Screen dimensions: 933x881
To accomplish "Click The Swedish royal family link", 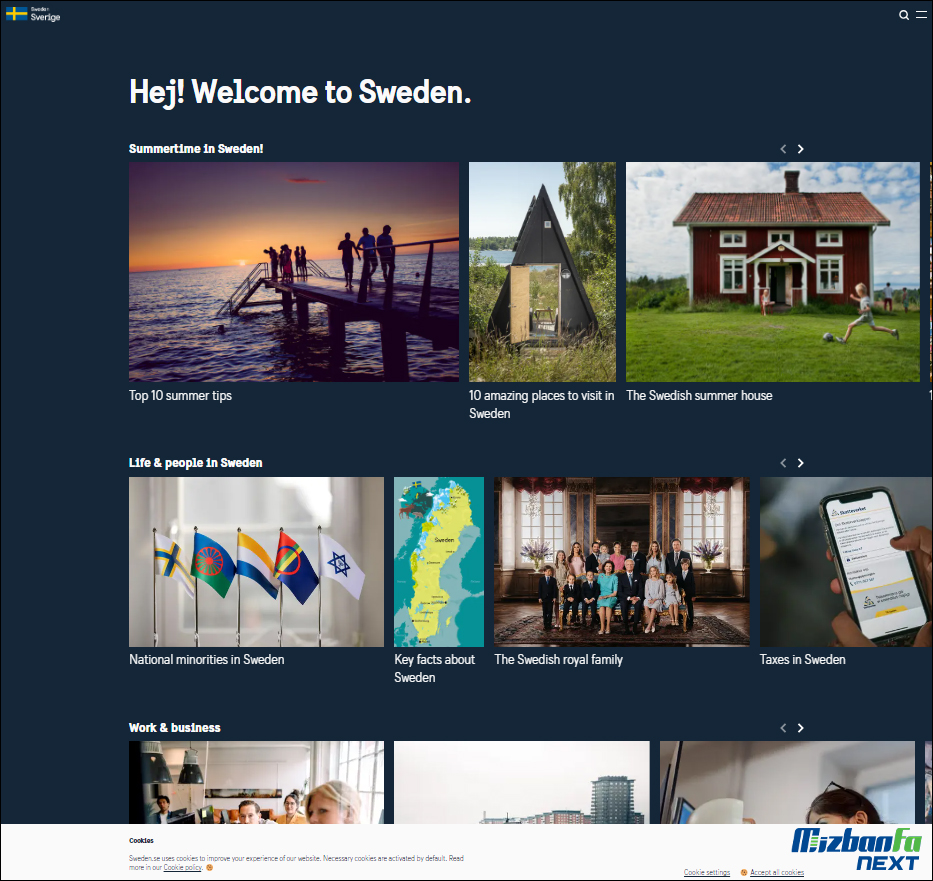I will point(558,660).
